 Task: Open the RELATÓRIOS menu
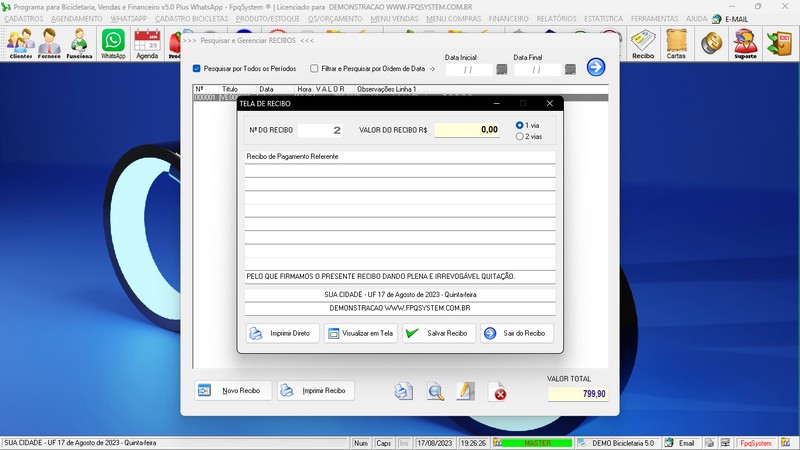(x=556, y=19)
